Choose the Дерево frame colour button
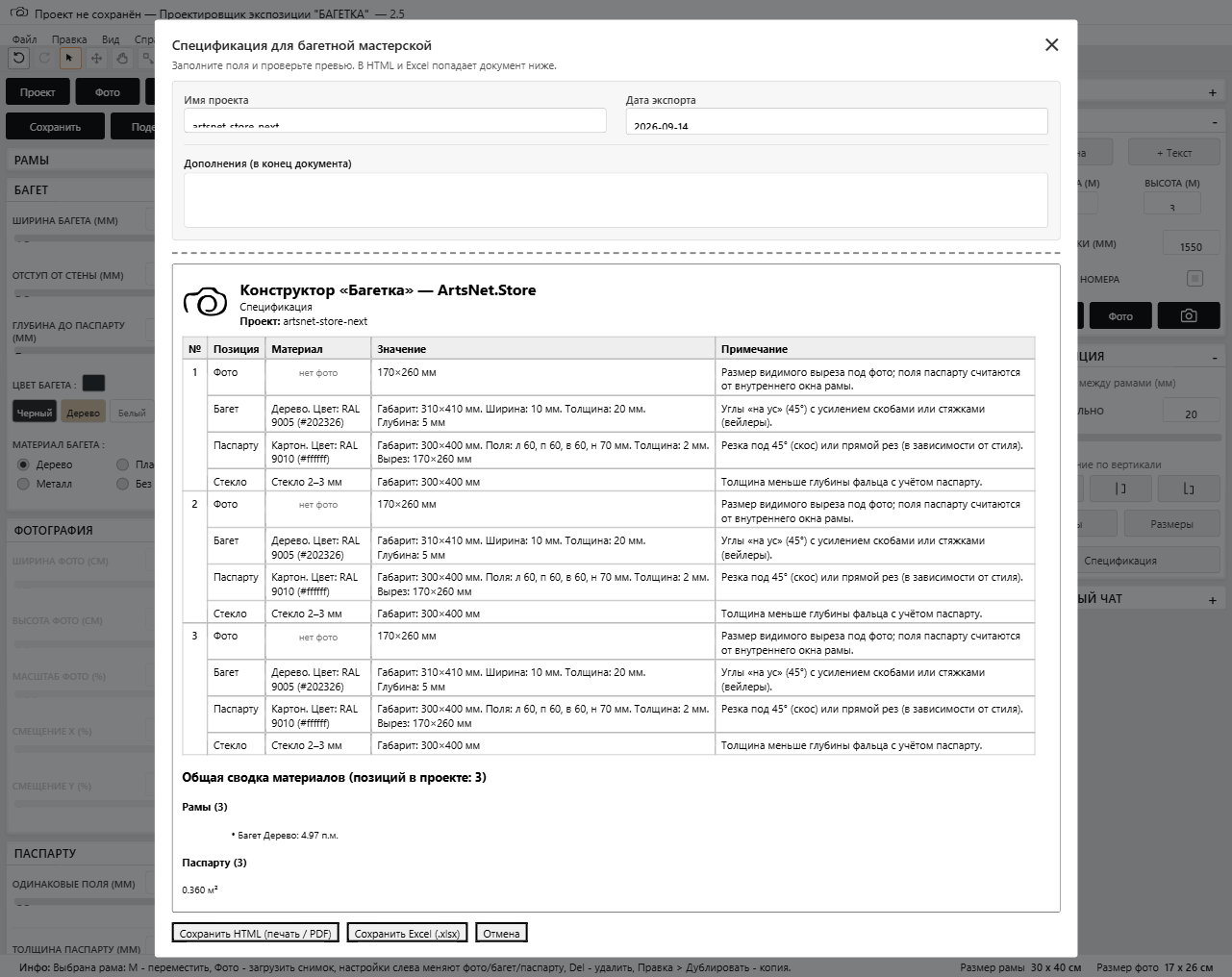This screenshot has height=977, width=1232. [x=83, y=413]
